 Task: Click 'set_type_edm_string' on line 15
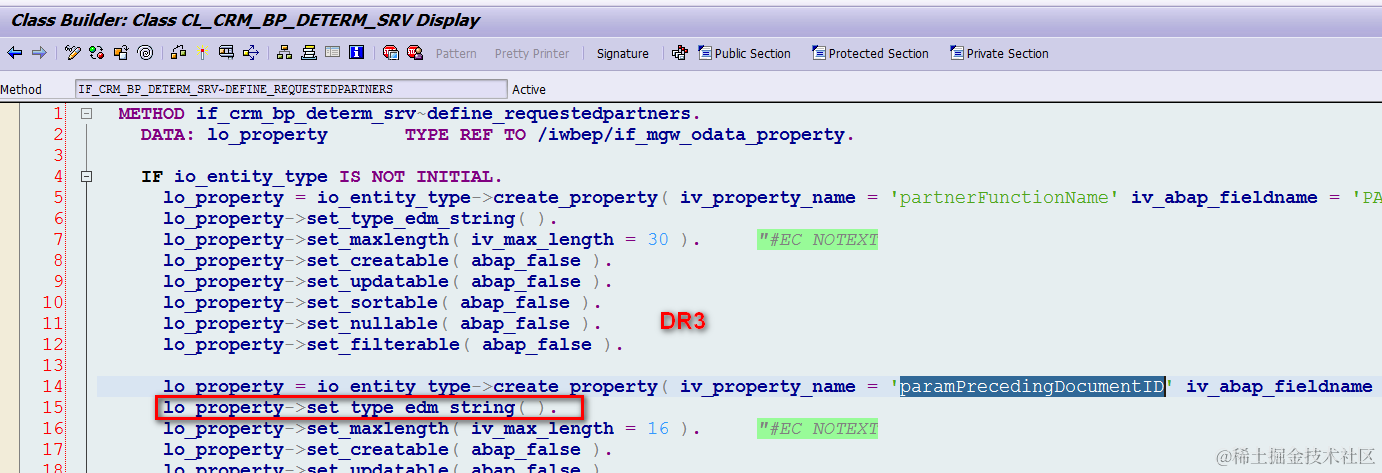click(410, 407)
